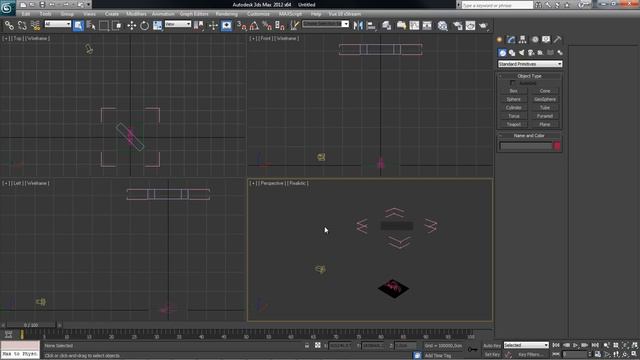Open Rendered Frame Window
The width and height of the screenshot is (640, 360).
pyautogui.click(x=470, y=26)
